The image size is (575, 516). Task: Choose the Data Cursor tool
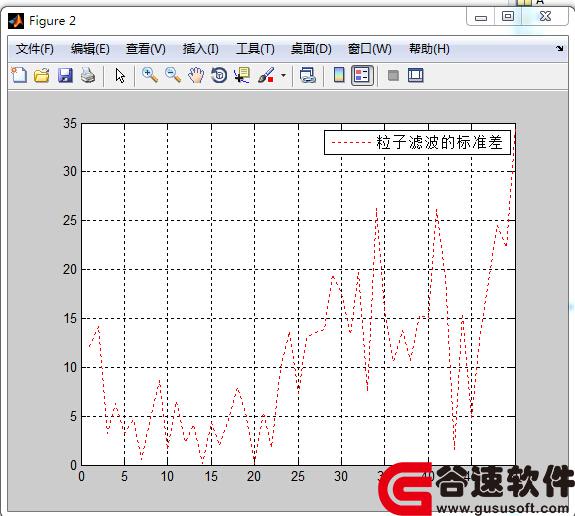pos(242,76)
